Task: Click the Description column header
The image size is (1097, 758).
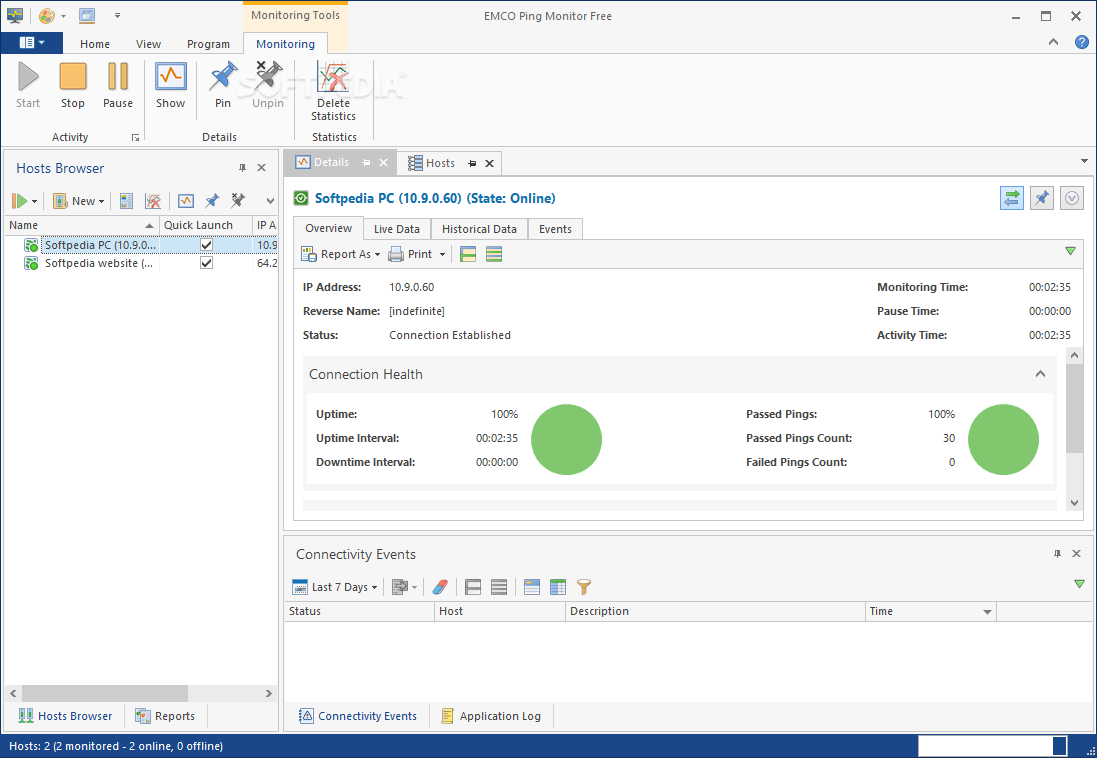Action: point(715,612)
